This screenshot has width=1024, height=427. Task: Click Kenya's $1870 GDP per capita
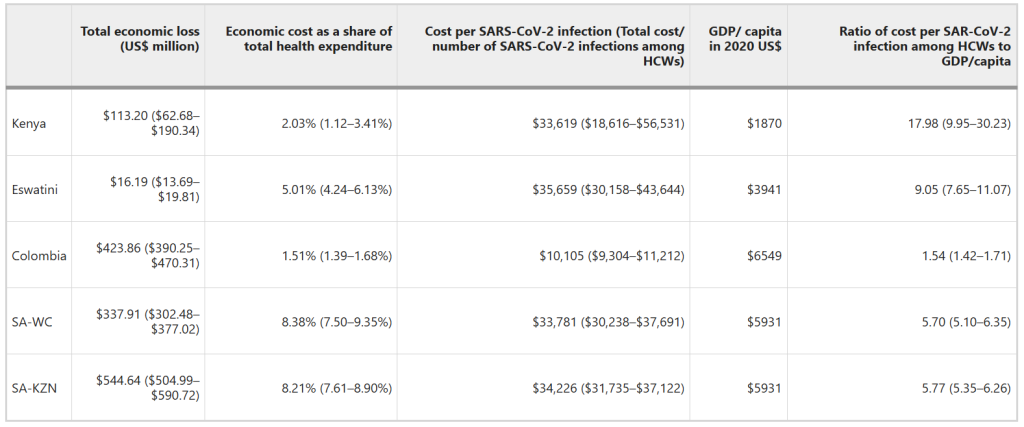(x=764, y=124)
